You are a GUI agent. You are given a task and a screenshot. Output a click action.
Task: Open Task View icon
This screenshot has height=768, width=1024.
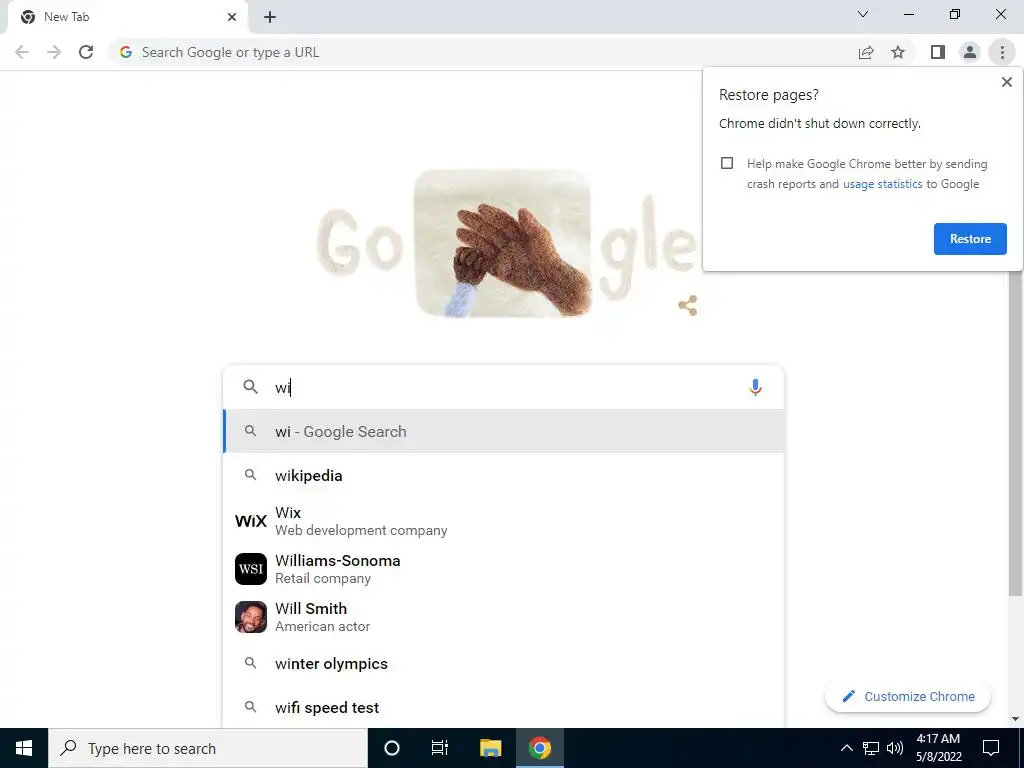pyautogui.click(x=440, y=748)
